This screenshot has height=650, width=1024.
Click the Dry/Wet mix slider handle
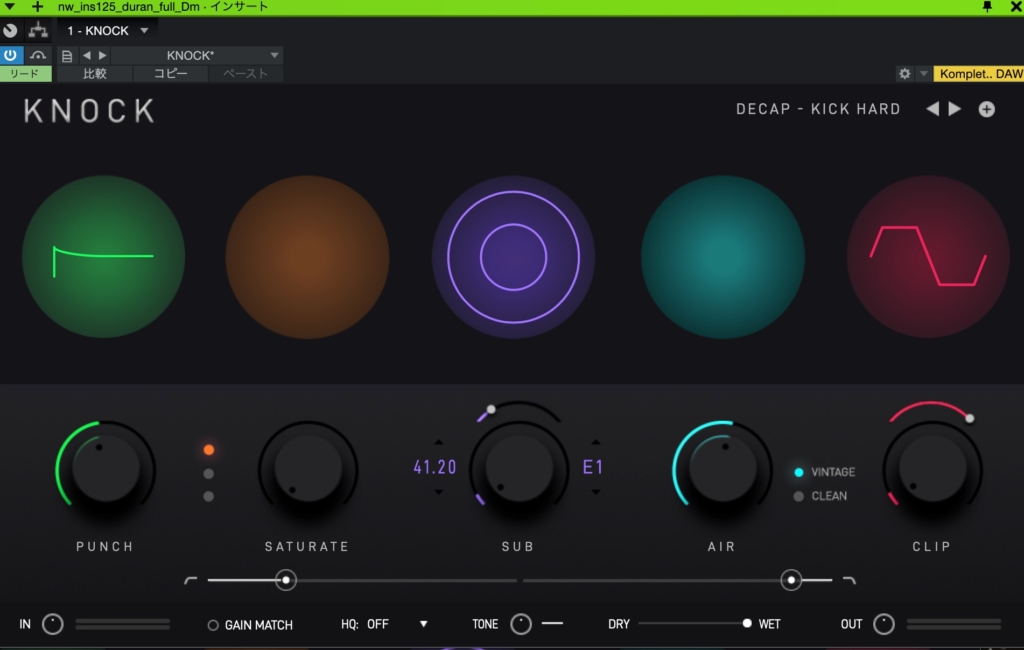point(747,624)
